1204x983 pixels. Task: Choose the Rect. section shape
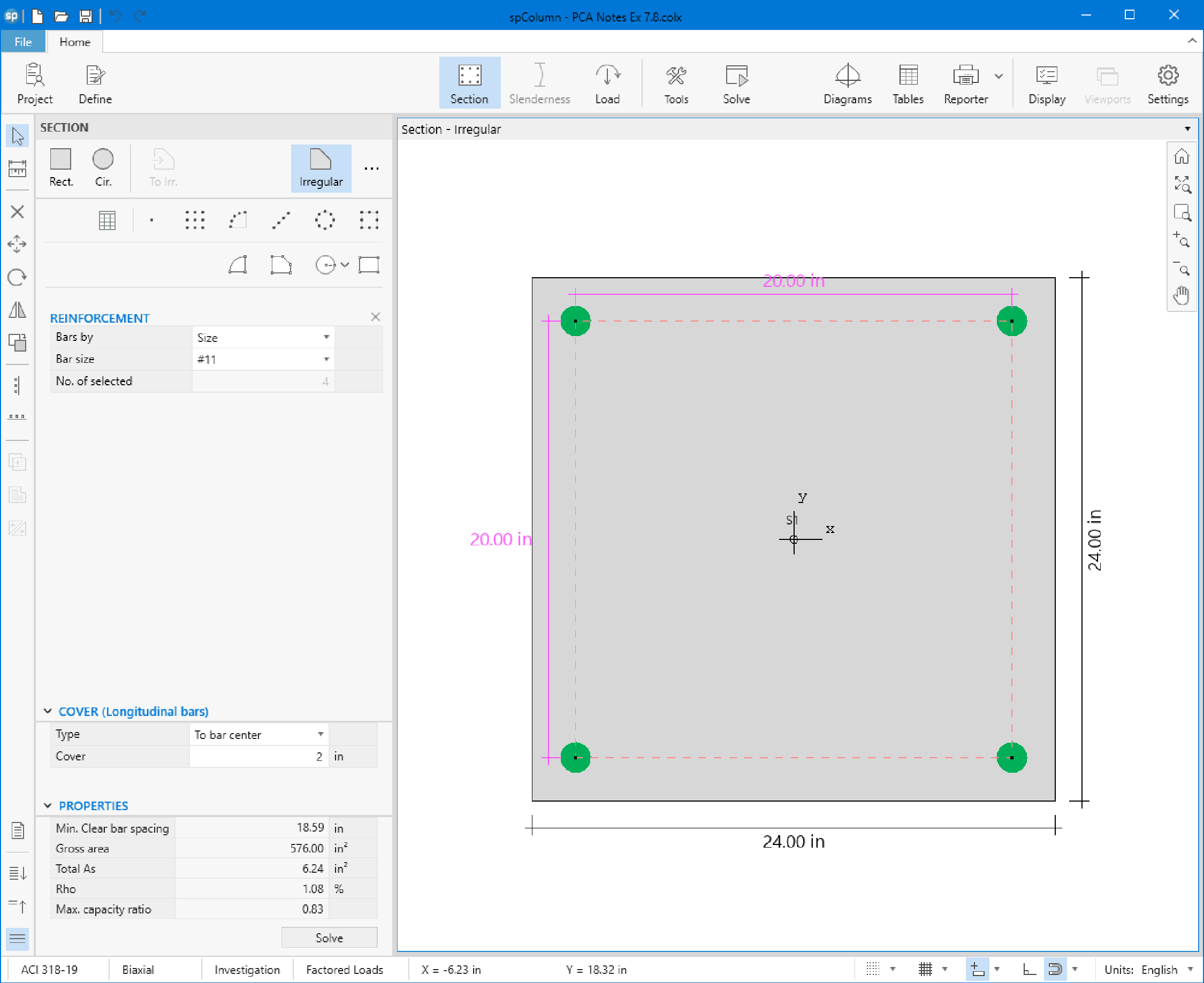click(x=60, y=167)
